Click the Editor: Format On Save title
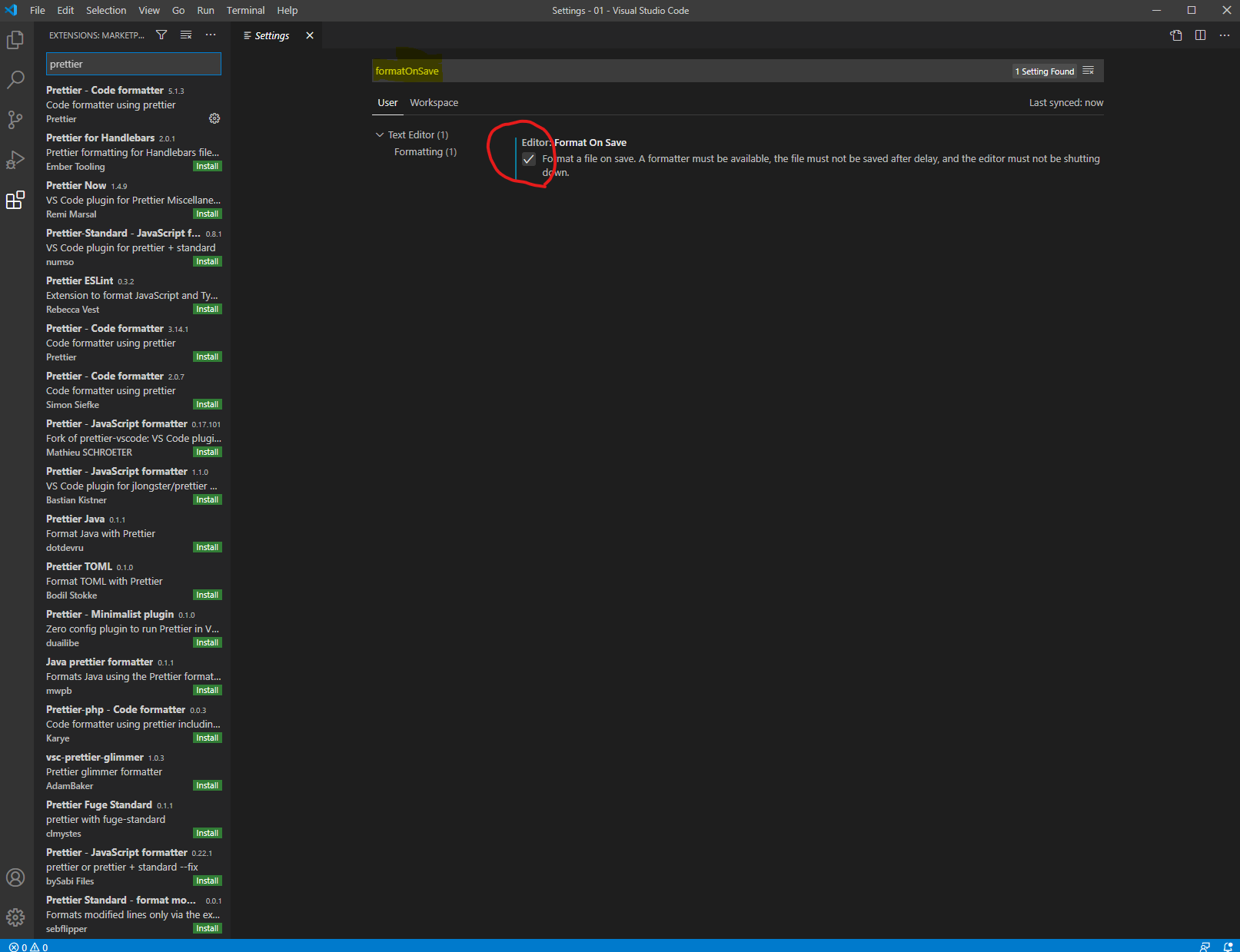 point(573,142)
